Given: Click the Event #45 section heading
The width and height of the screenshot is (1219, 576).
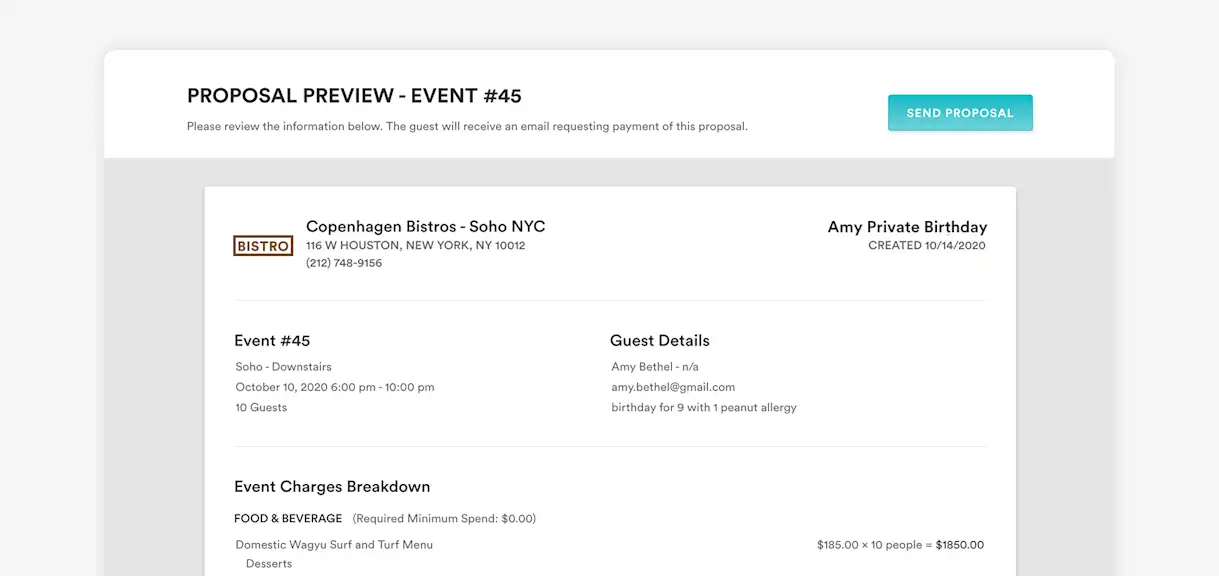Looking at the screenshot, I should pos(272,341).
